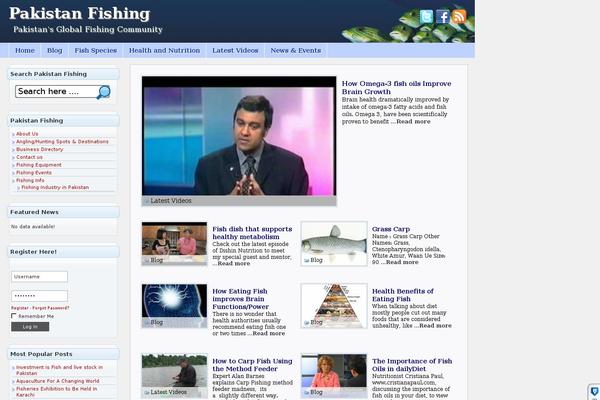Click the carp fishing video thumbnail
Image resolution: width=600 pixels, height=400 pixels.
[174, 376]
